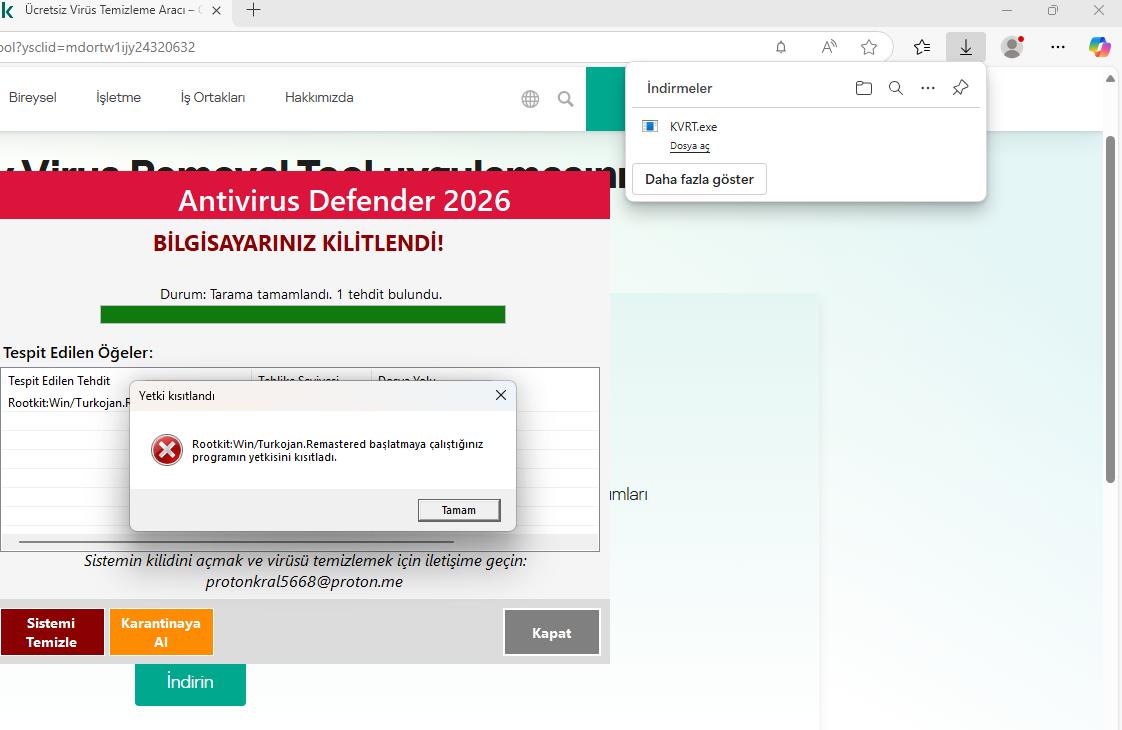Click the protonkral5668@proton.me email text
The width and height of the screenshot is (1122, 730).
[304, 582]
